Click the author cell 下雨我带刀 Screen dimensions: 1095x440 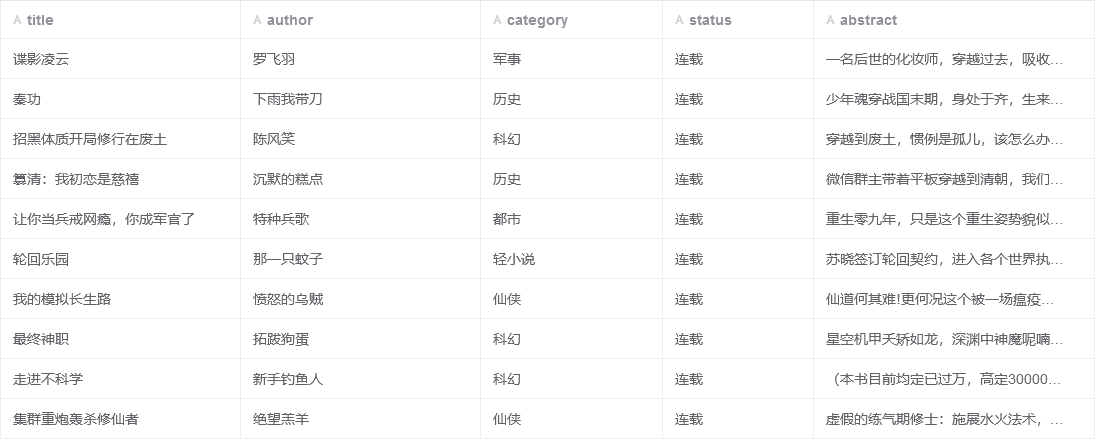(x=288, y=99)
